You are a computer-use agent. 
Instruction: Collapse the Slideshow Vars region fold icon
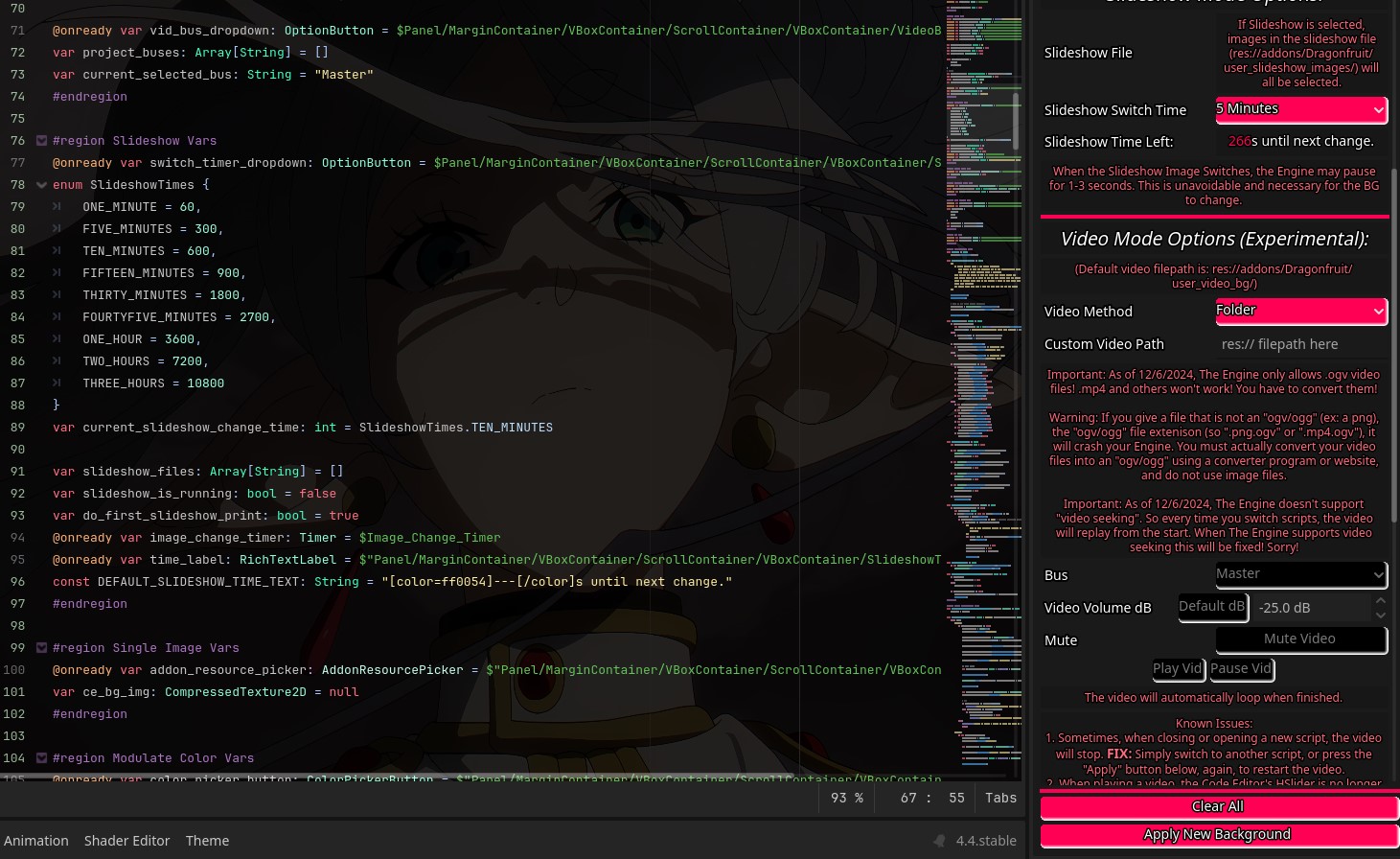pyautogui.click(x=41, y=141)
